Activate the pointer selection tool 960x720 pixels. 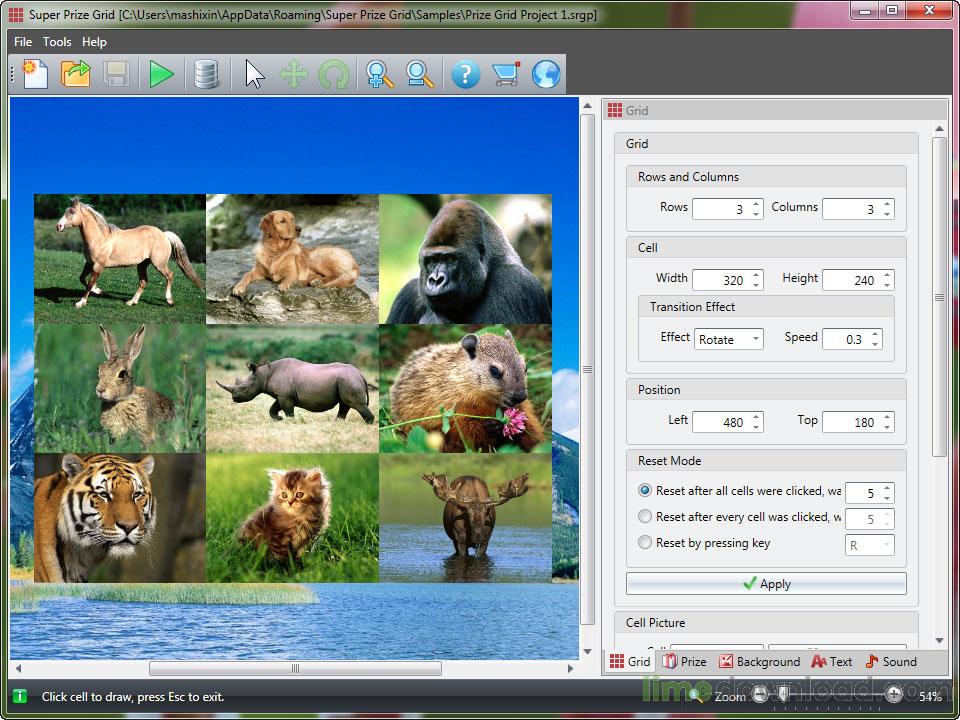(x=252, y=73)
